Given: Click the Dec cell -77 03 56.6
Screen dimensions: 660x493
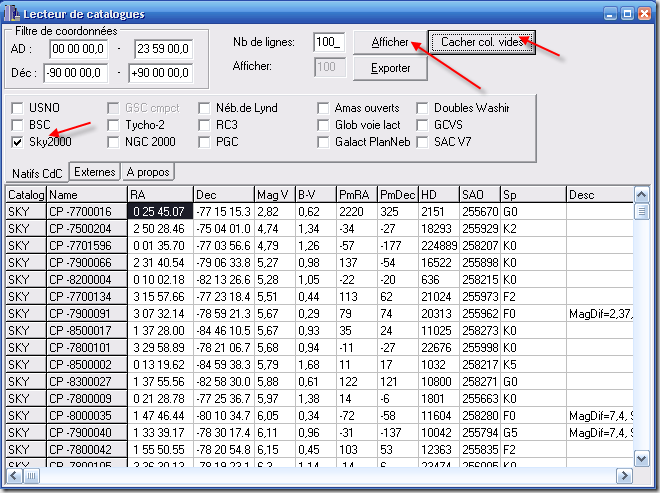Looking at the screenshot, I should coord(224,245).
